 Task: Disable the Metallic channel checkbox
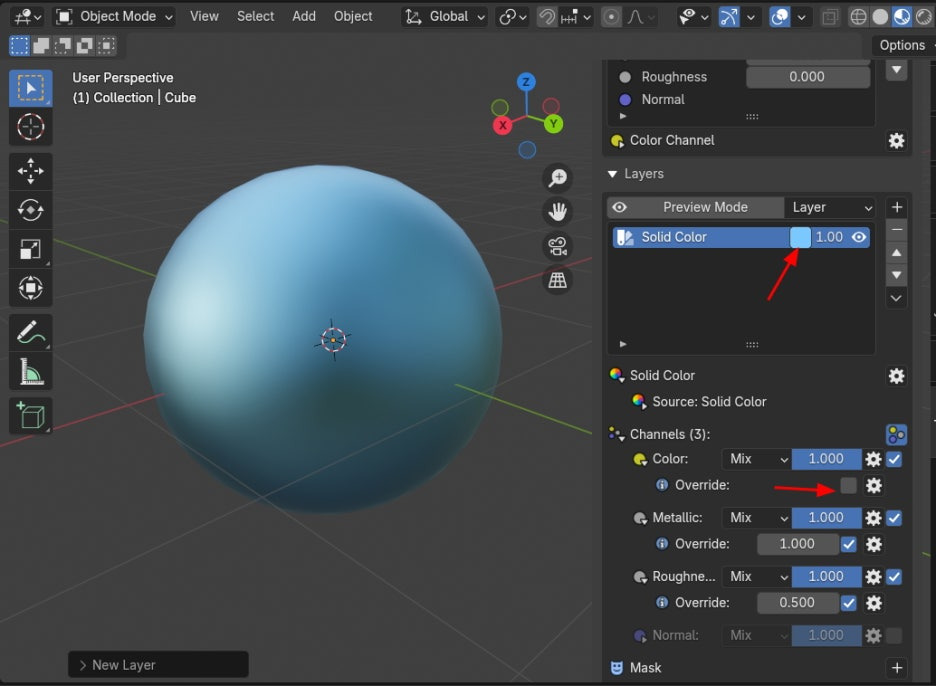tap(894, 518)
